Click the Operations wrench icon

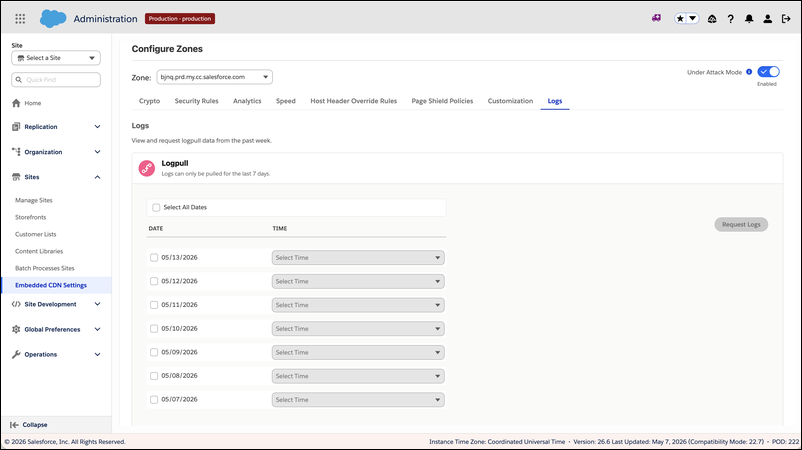coord(16,354)
